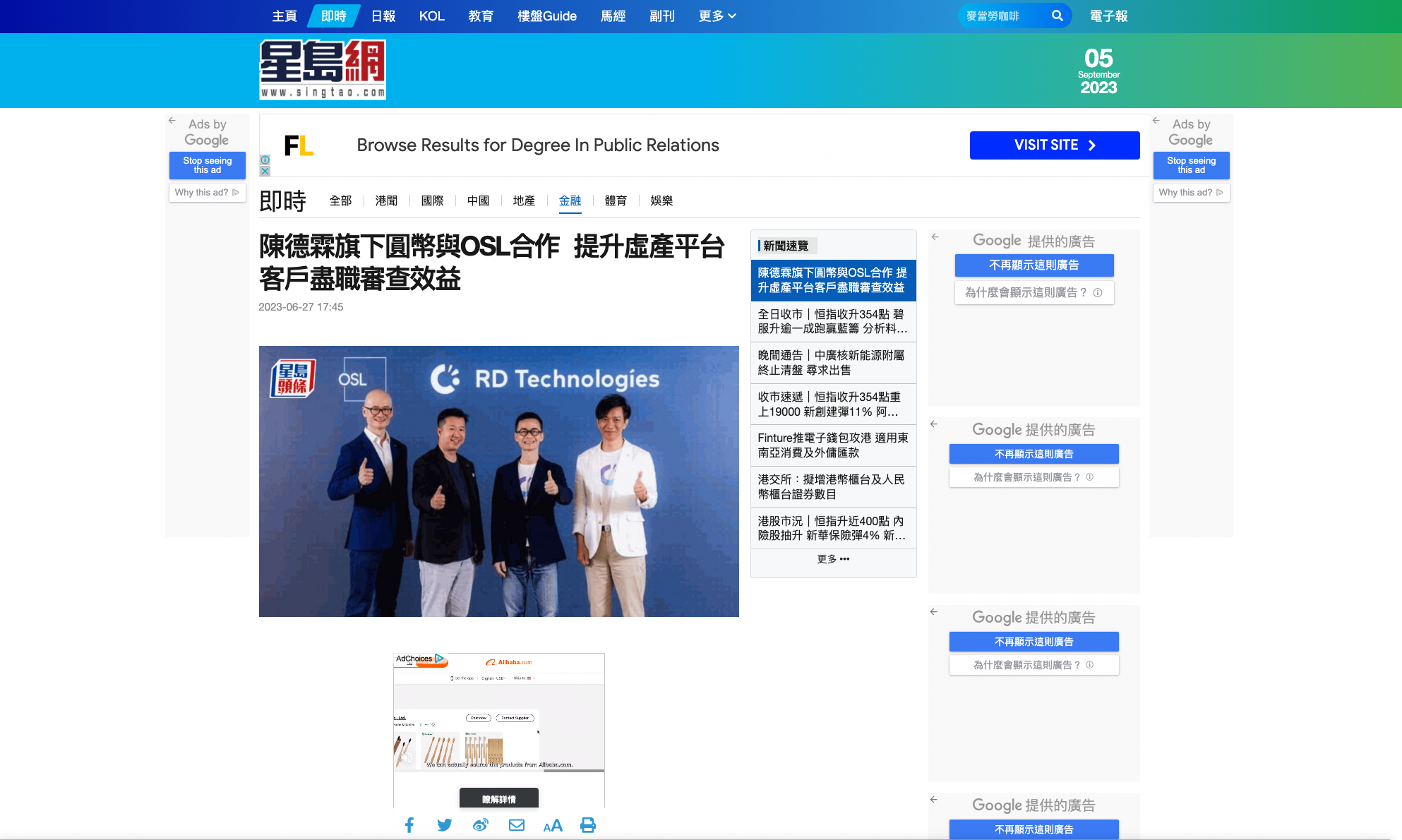
Task: Open the 即時 nav tab
Action: coord(333,16)
